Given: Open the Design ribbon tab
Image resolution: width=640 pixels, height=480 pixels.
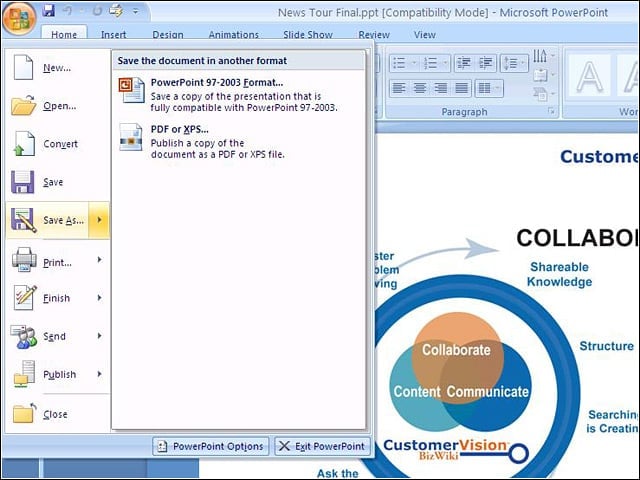Looking at the screenshot, I should (x=168, y=35).
